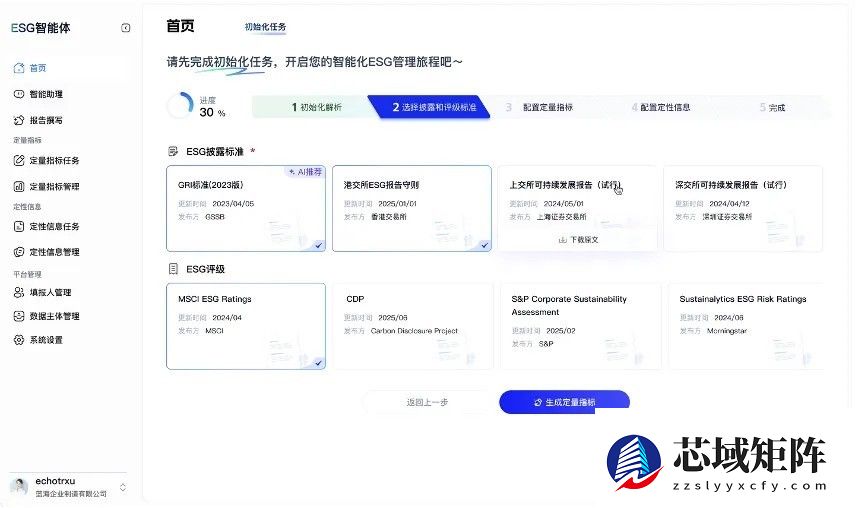Click publisher text 深圳证券交易所
Image resolution: width=856 pixels, height=508 pixels.
click(727, 217)
